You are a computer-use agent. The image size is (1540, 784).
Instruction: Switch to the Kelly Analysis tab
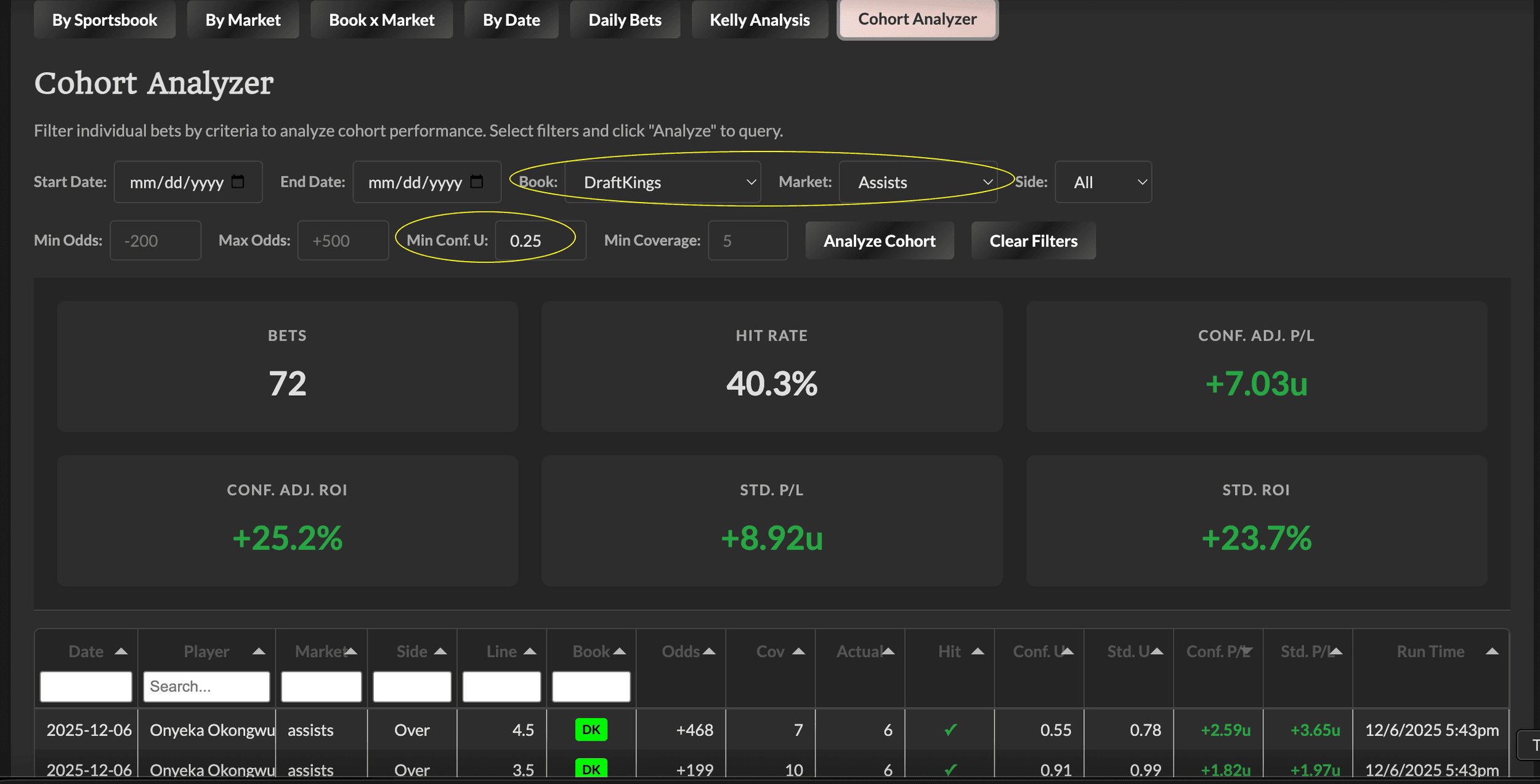760,20
